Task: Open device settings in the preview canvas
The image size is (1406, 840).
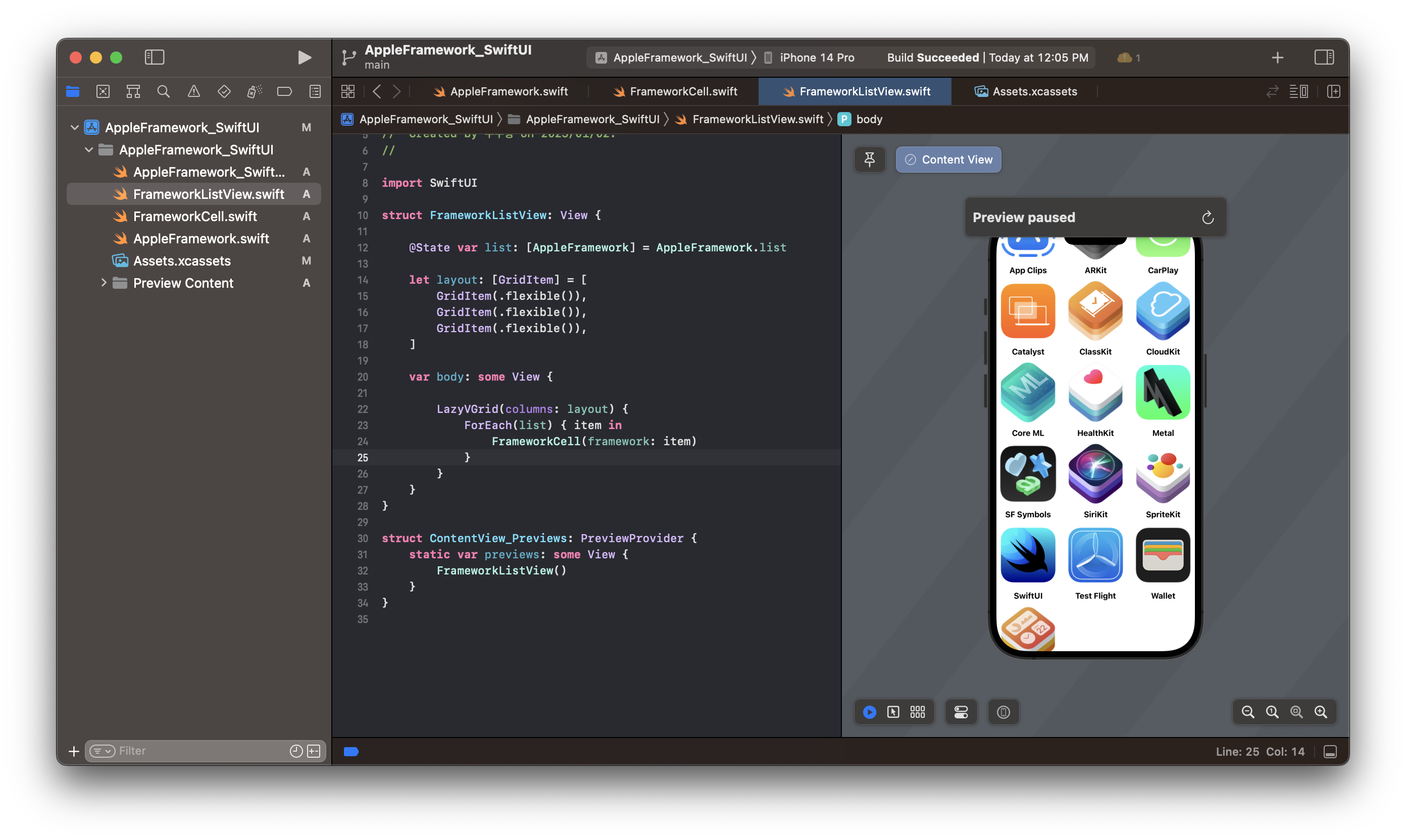Action: pyautogui.click(x=961, y=712)
